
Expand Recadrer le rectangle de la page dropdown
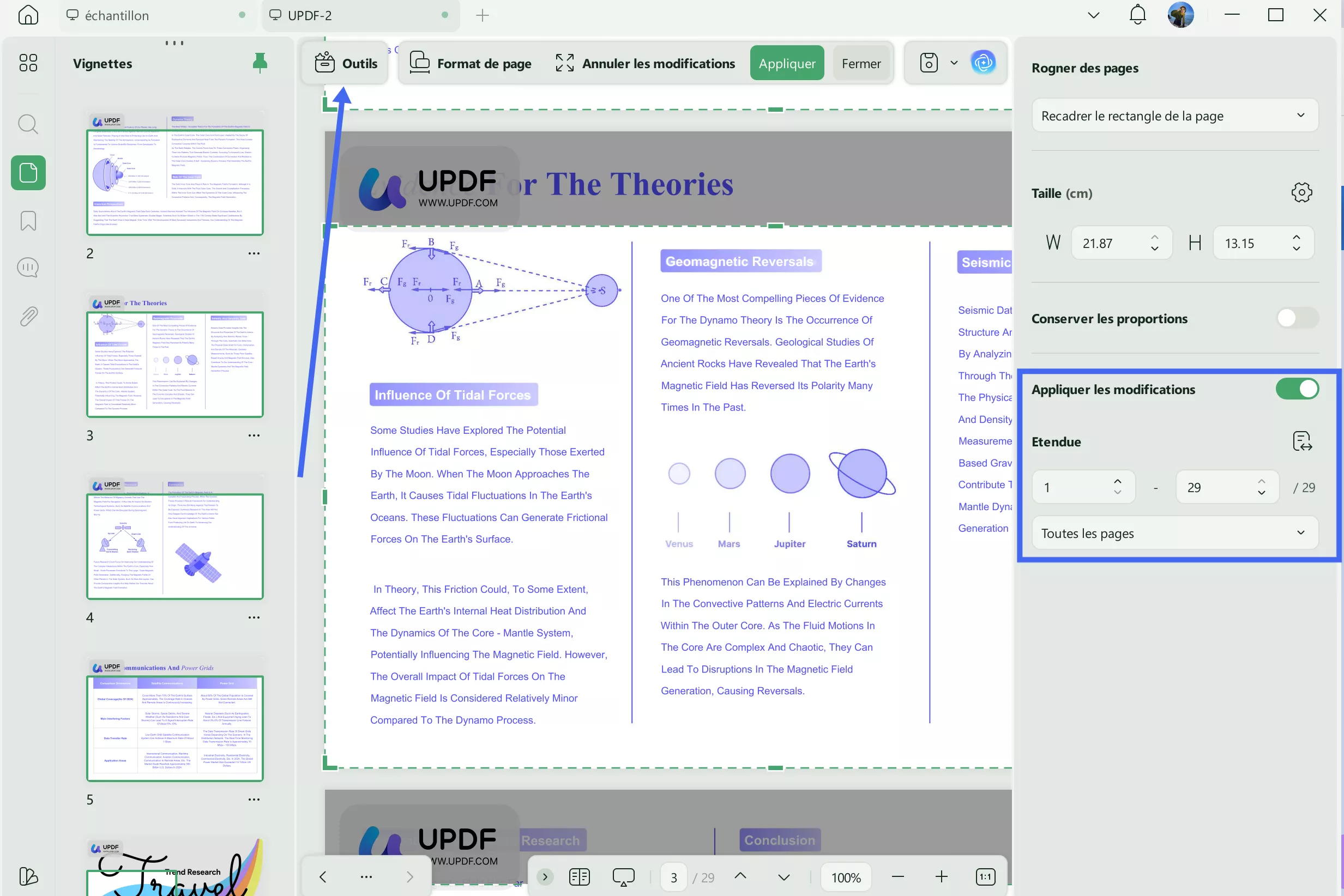(x=1174, y=116)
